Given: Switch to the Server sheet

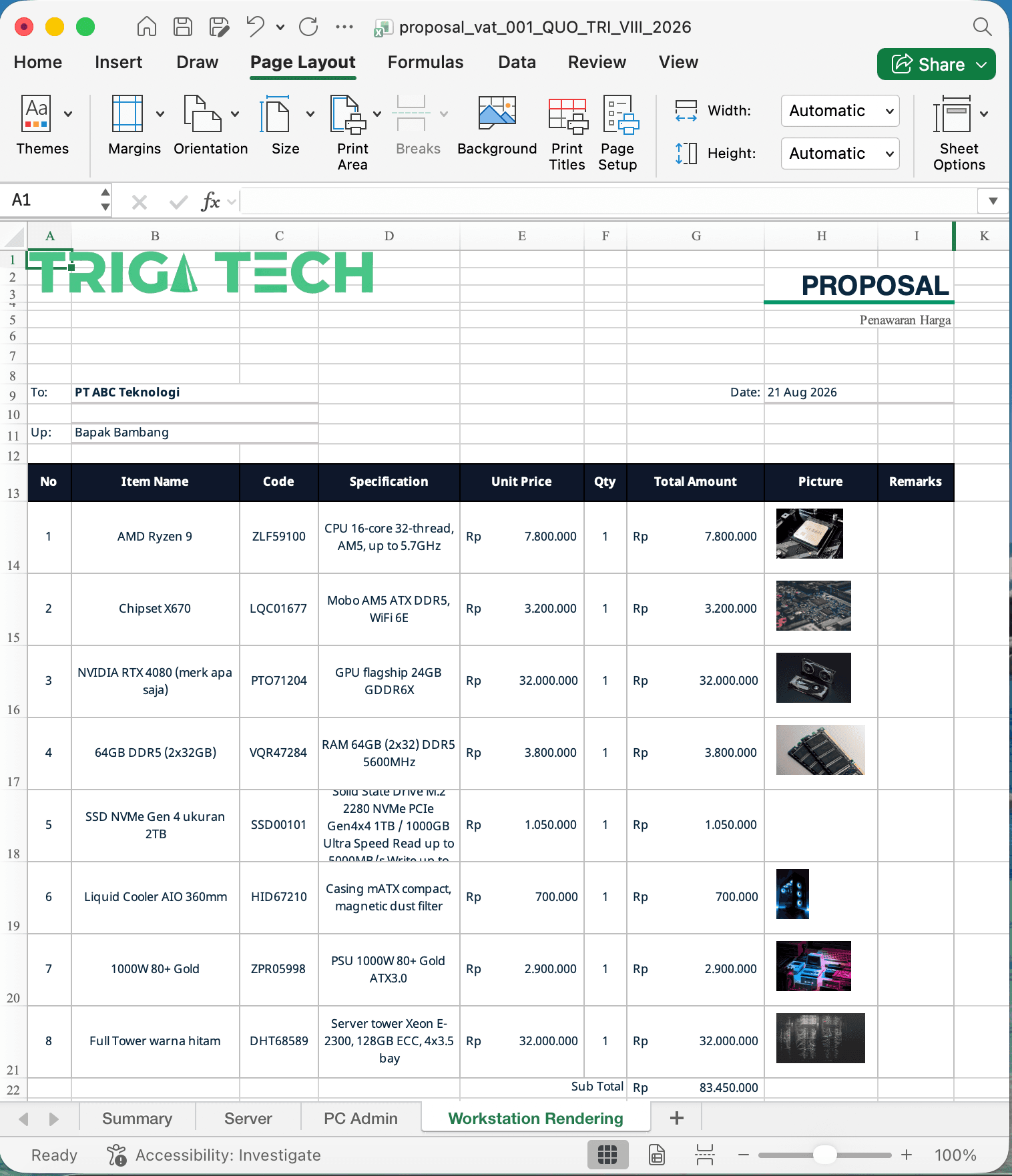Looking at the screenshot, I should (x=248, y=1118).
